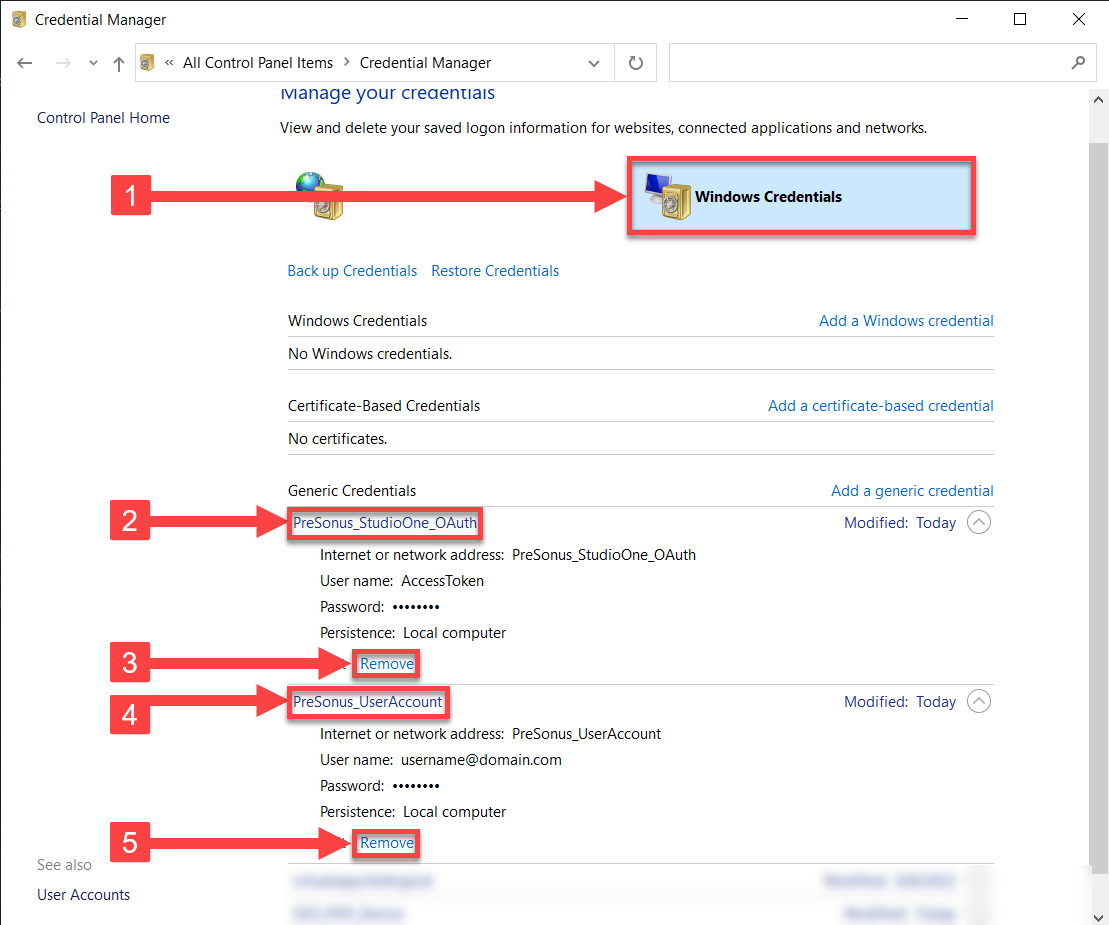Image resolution: width=1109 pixels, height=925 pixels.
Task: Go back with the Back arrow
Action: pos(25,63)
